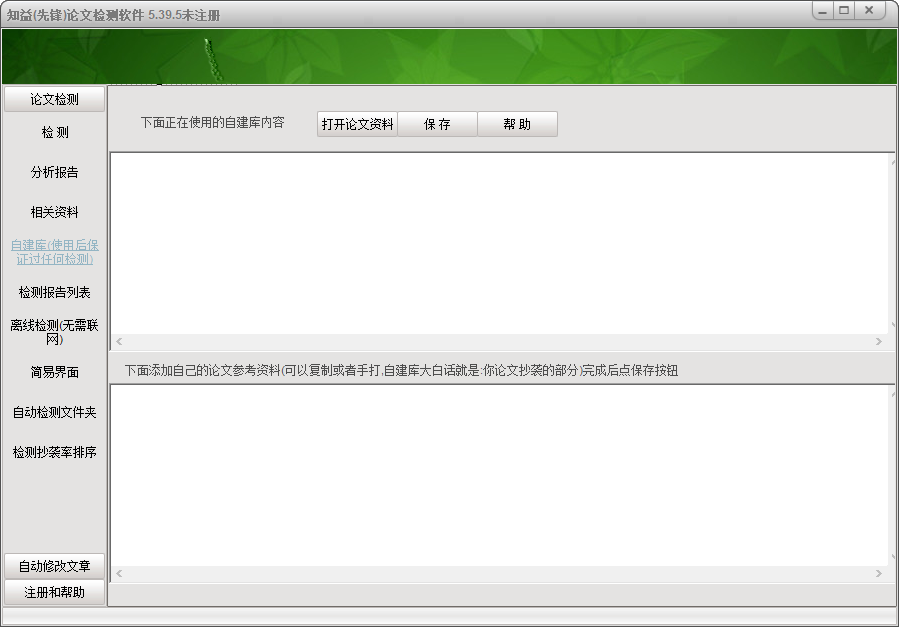Expand the 注册和帮助 section
This screenshot has width=899, height=627.
coord(54,592)
